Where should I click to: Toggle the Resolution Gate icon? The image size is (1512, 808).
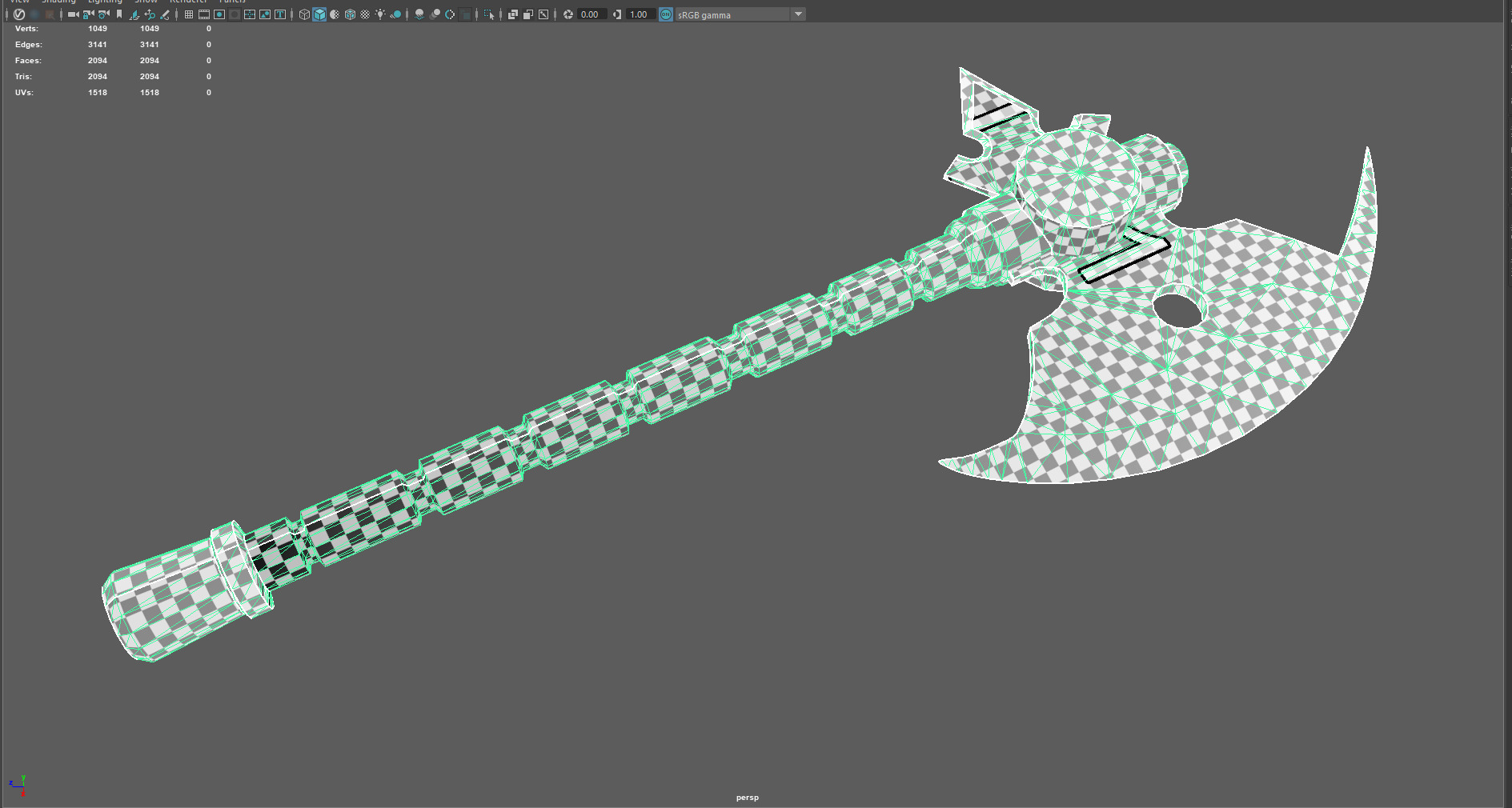tap(219, 14)
